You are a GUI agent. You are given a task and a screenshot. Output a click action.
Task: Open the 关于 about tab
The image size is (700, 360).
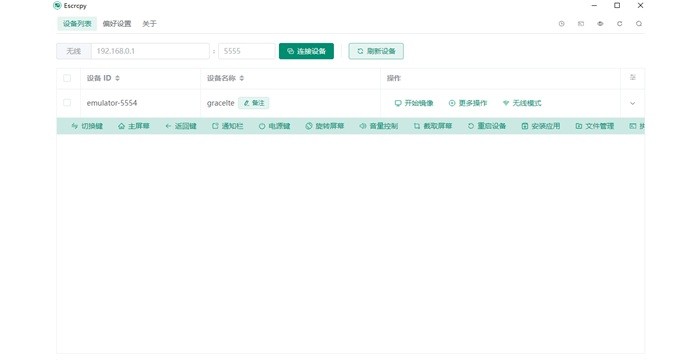point(149,24)
